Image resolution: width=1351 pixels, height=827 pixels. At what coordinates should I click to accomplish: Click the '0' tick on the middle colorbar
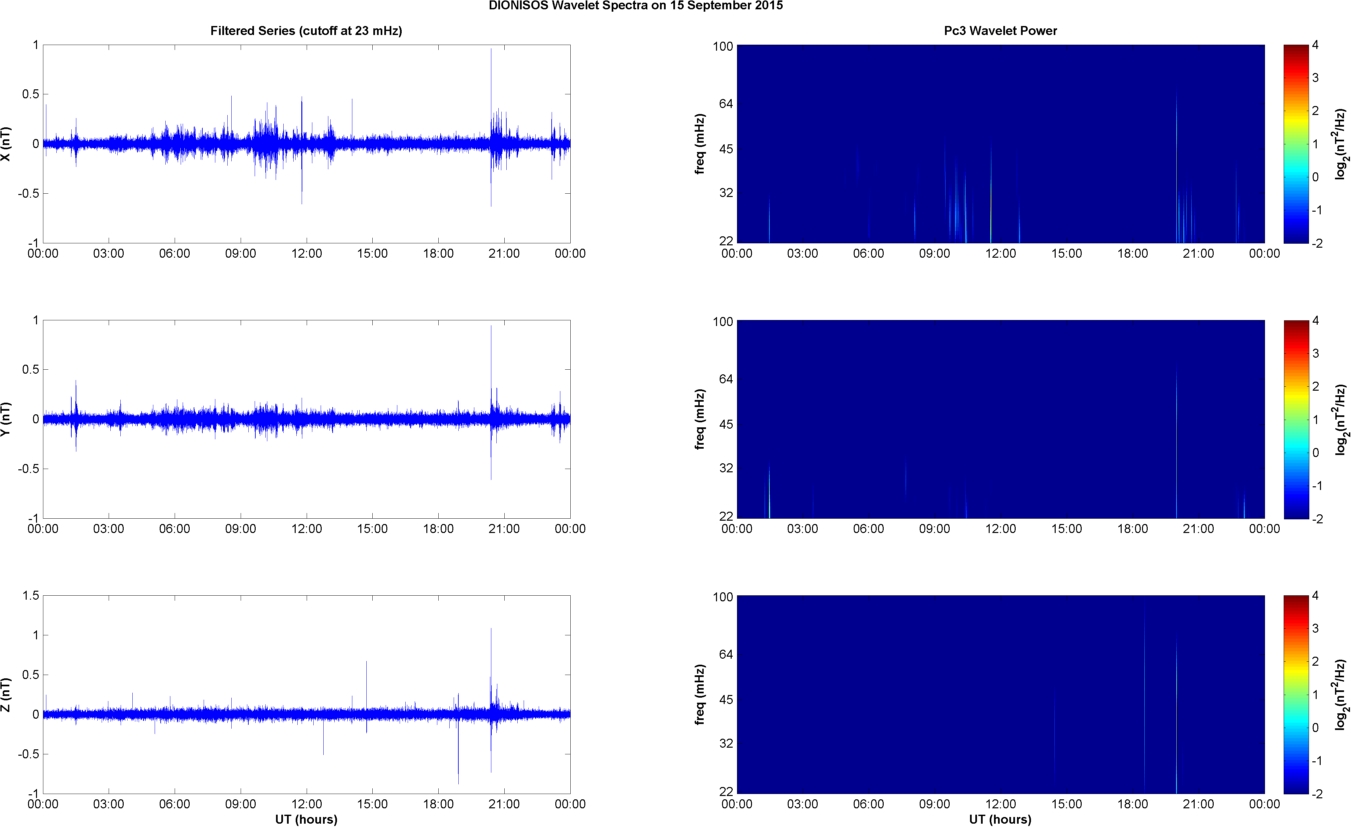click(x=1315, y=452)
